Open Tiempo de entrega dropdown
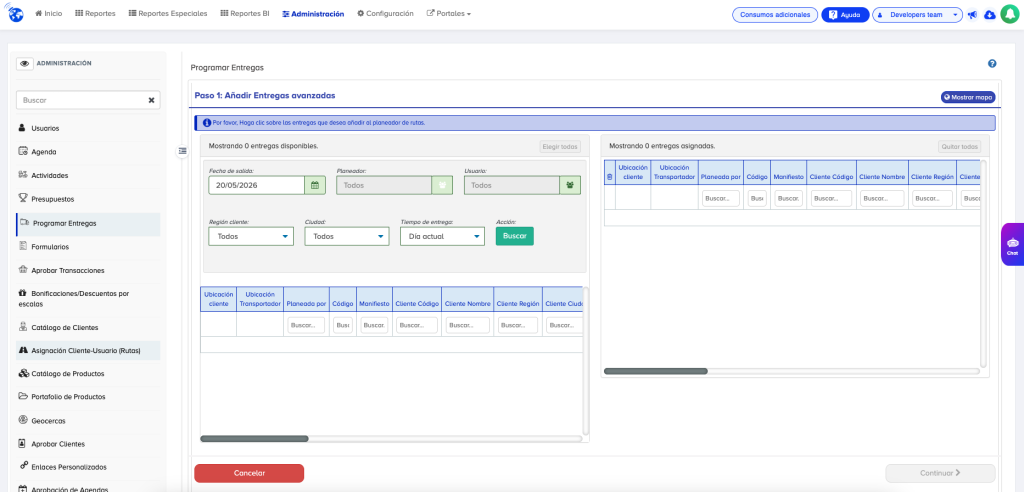The height and width of the screenshot is (492, 1024). pyautogui.click(x=442, y=237)
